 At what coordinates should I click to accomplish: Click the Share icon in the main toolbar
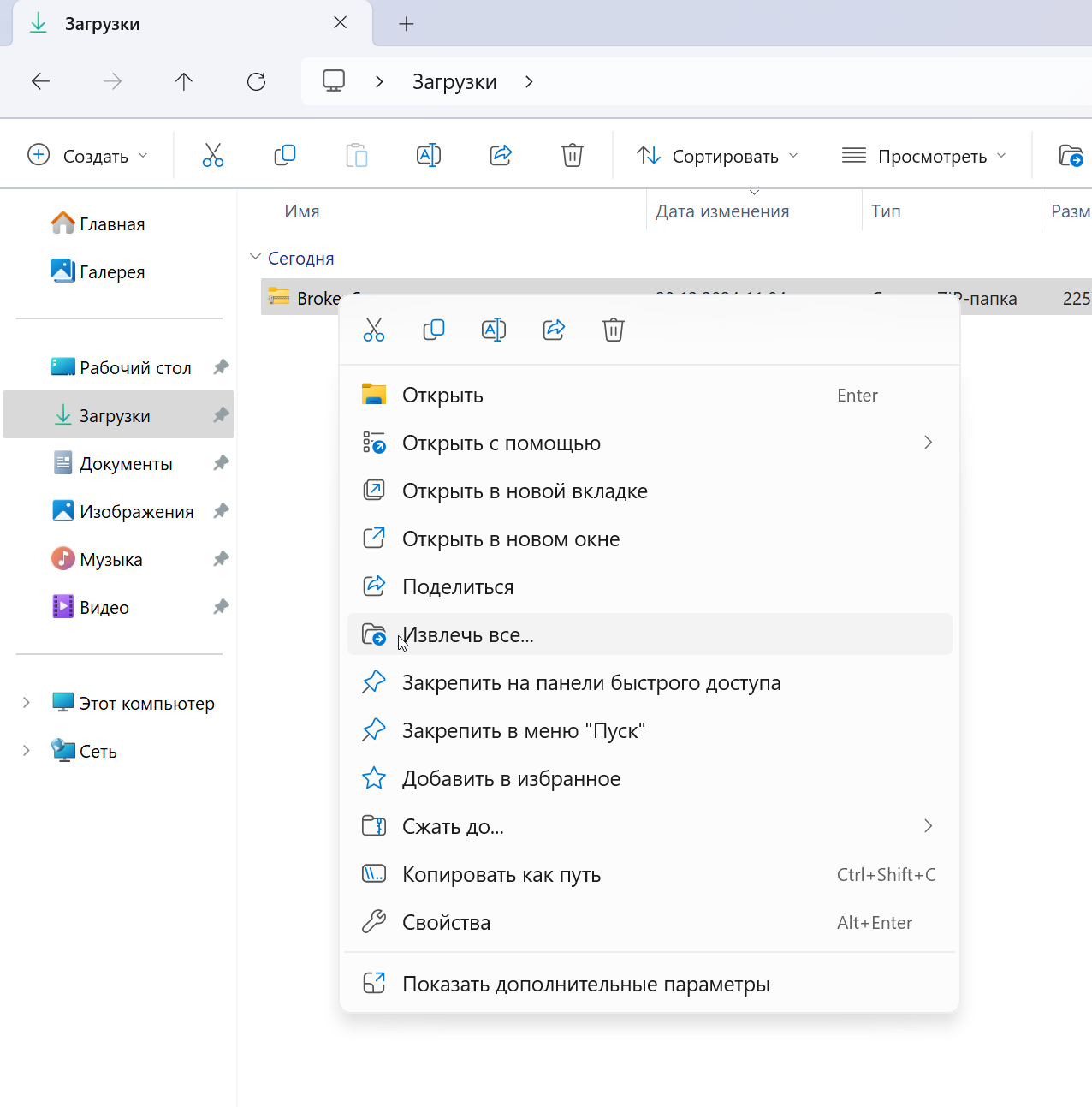click(501, 155)
